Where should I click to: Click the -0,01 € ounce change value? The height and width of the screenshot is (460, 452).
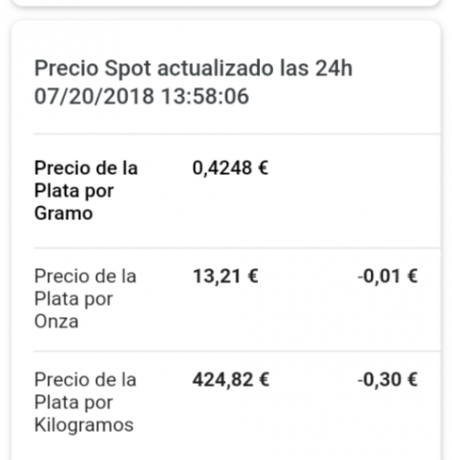tap(388, 276)
